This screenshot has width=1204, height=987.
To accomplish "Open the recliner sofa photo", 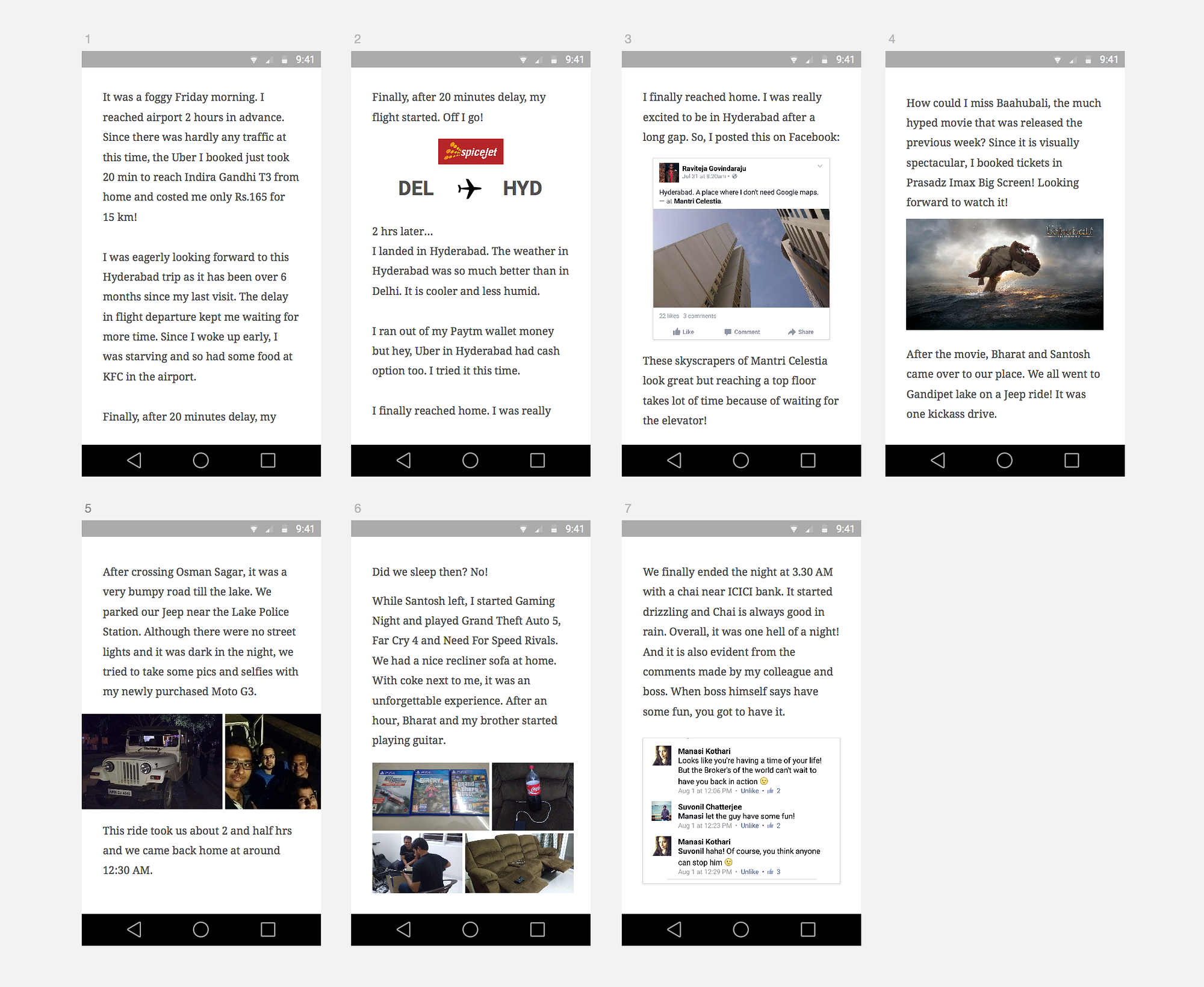I will point(519,862).
